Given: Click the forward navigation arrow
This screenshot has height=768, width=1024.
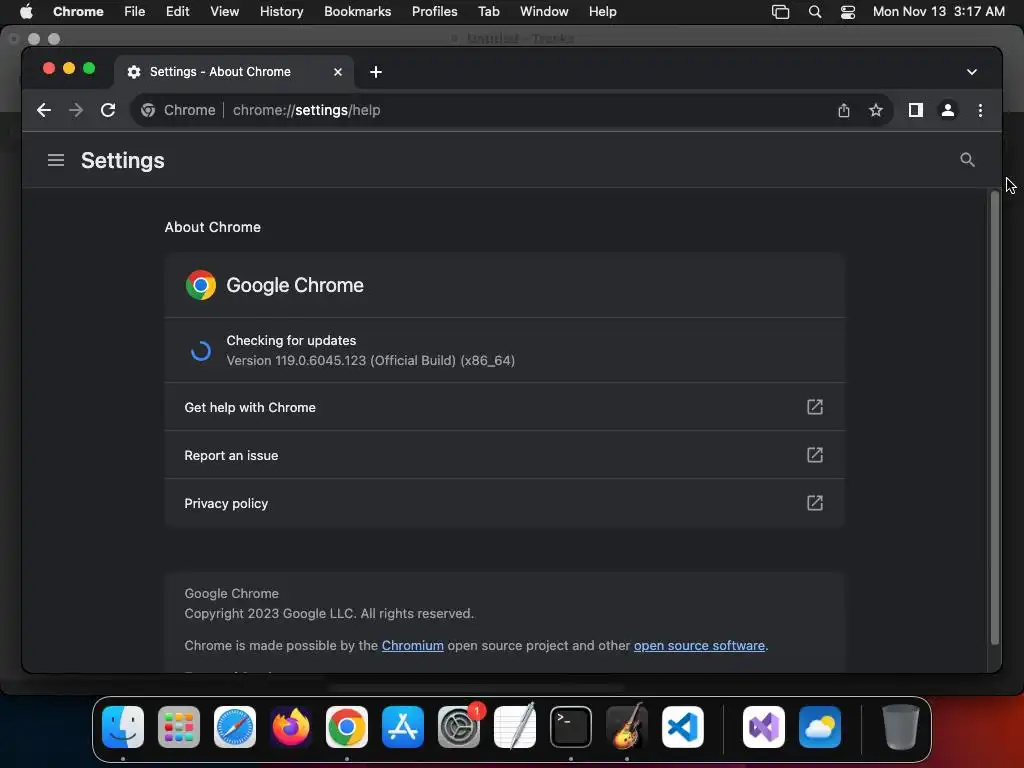Looking at the screenshot, I should tap(76, 110).
